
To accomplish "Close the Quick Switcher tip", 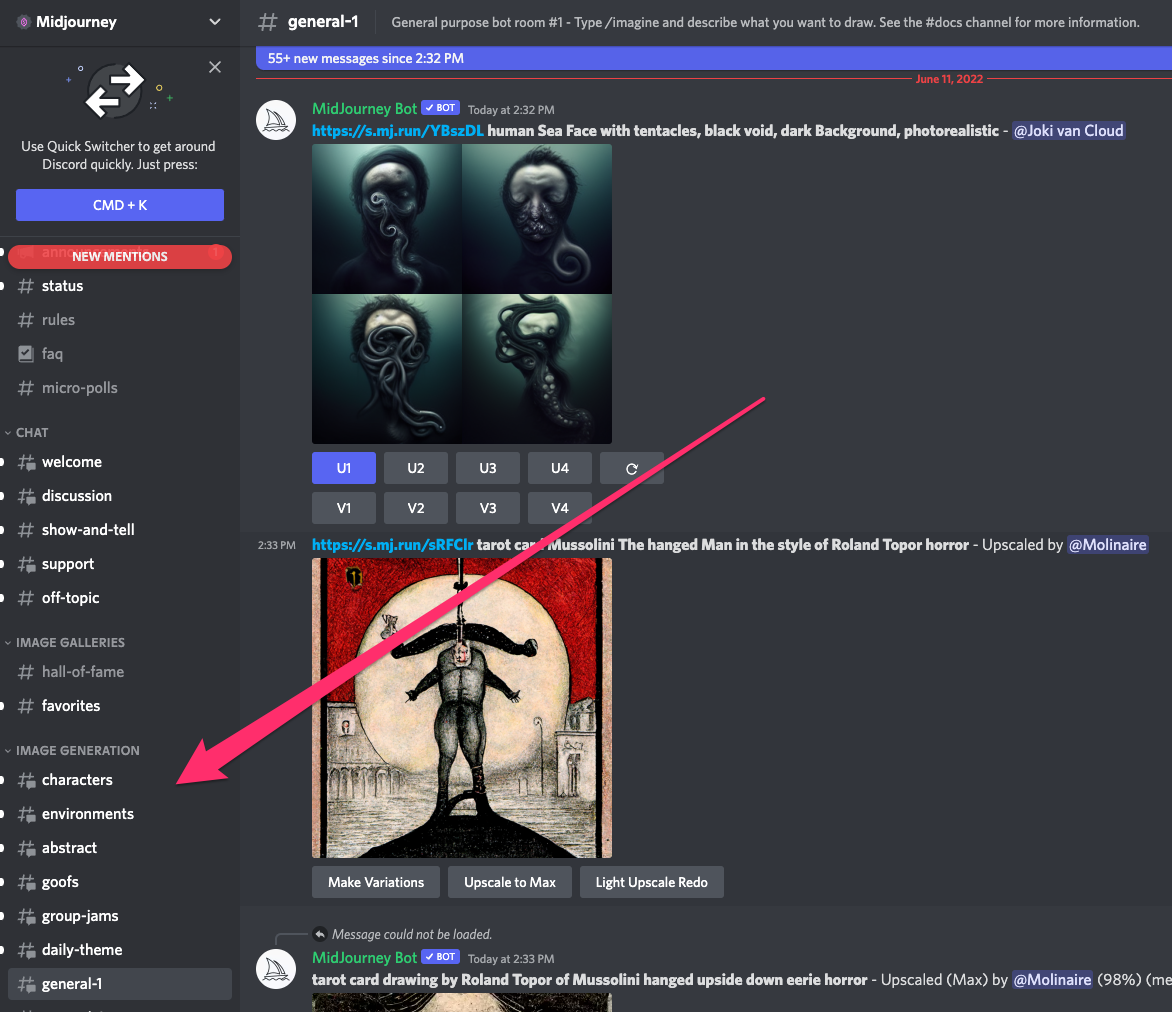I will pos(215,67).
